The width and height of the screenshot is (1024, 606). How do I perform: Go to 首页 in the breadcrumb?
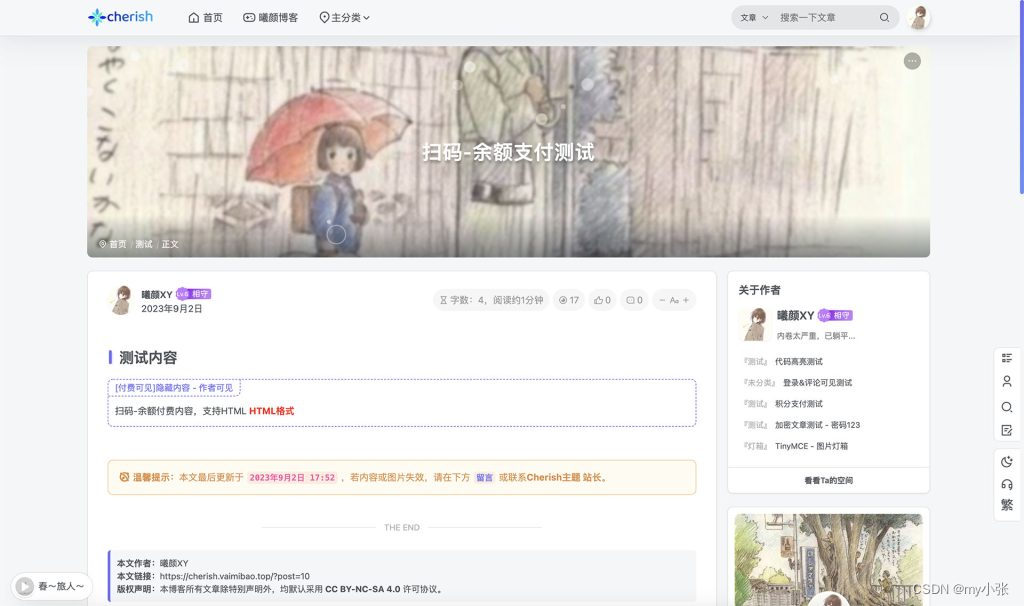point(117,244)
